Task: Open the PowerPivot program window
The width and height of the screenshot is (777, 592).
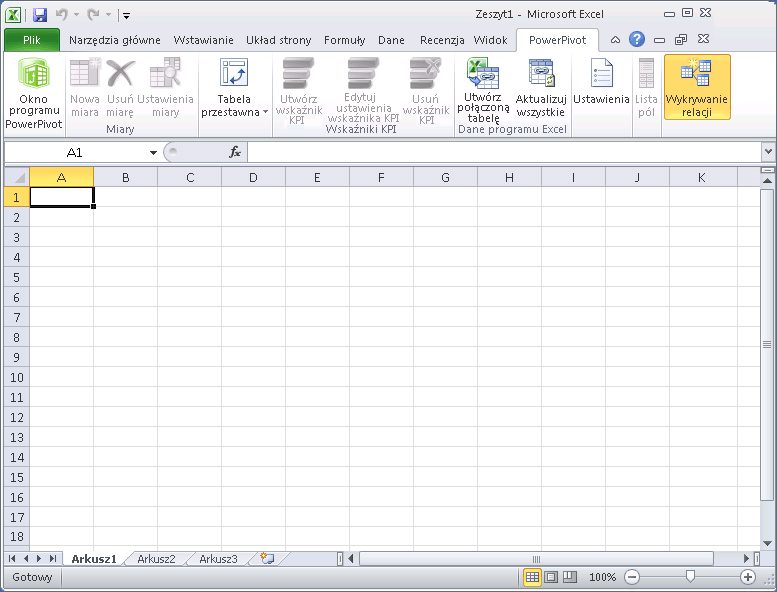Action: coord(34,93)
